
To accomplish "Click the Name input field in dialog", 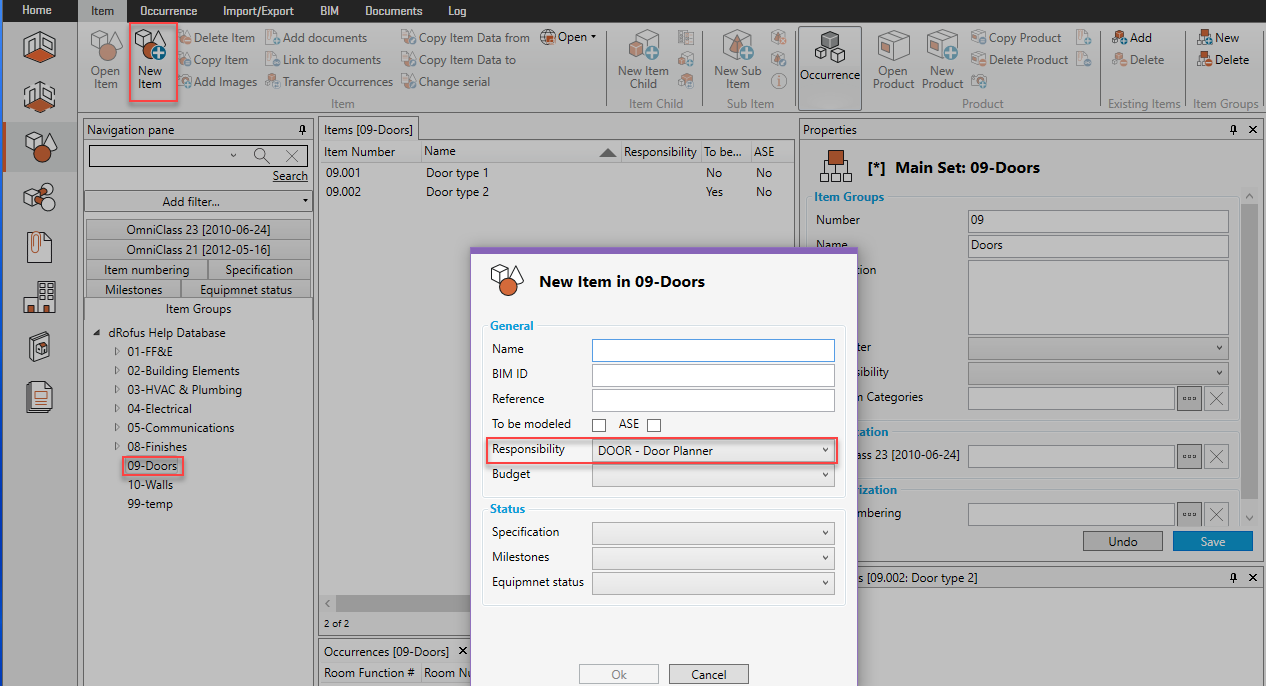I will tap(713, 350).
